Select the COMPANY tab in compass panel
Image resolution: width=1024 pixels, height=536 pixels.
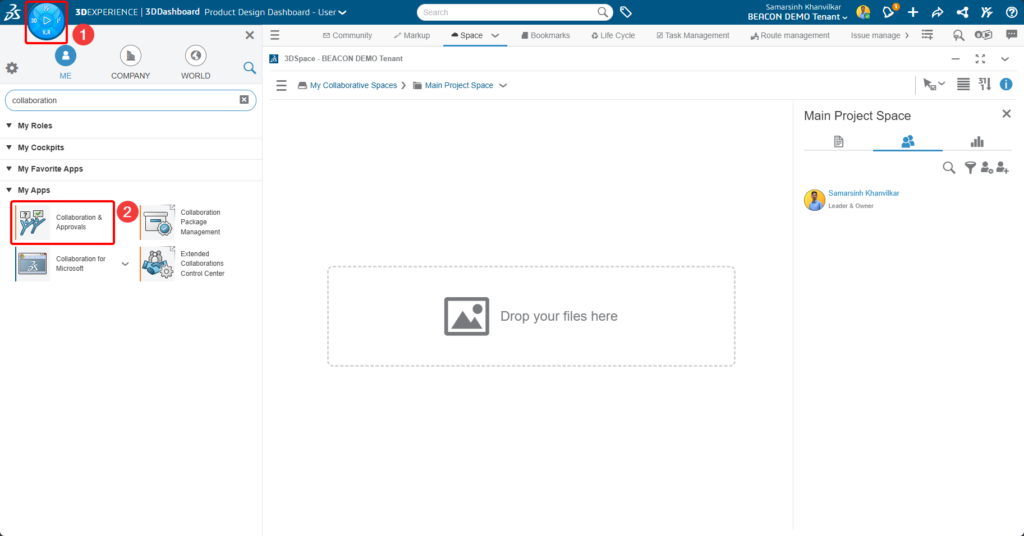[131, 62]
